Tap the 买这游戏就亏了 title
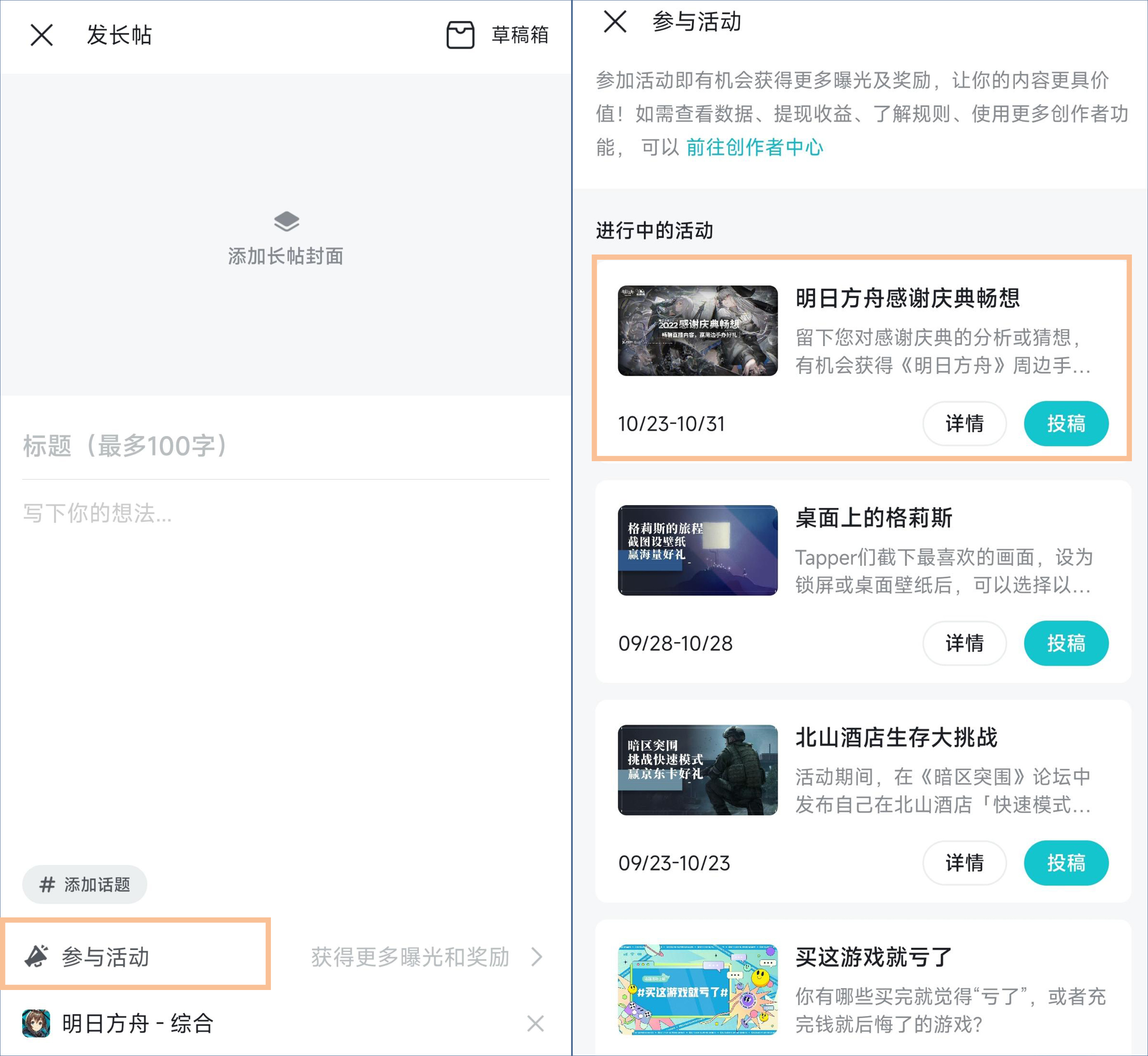 point(874,957)
